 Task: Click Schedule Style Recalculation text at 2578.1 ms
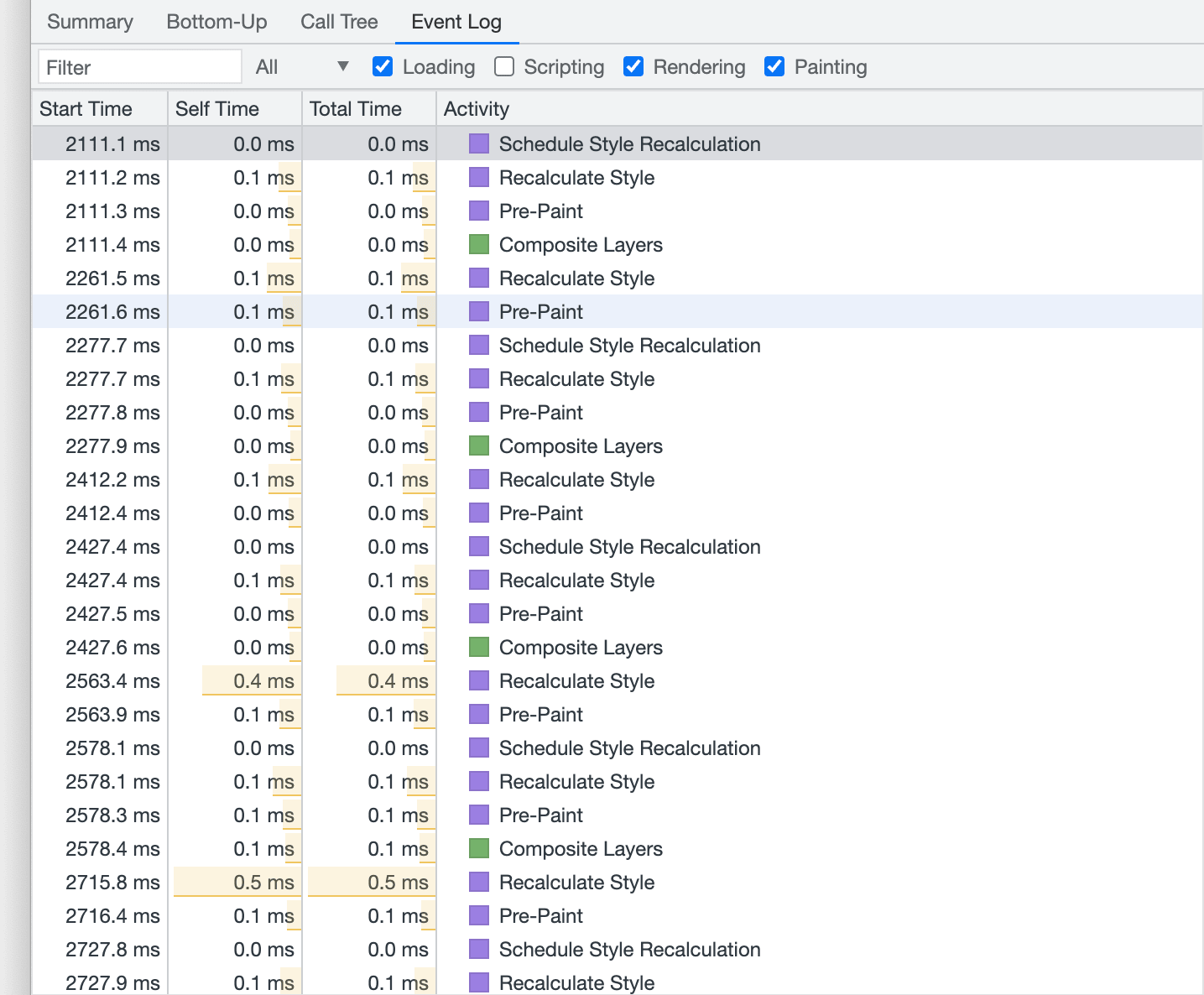[x=630, y=748]
